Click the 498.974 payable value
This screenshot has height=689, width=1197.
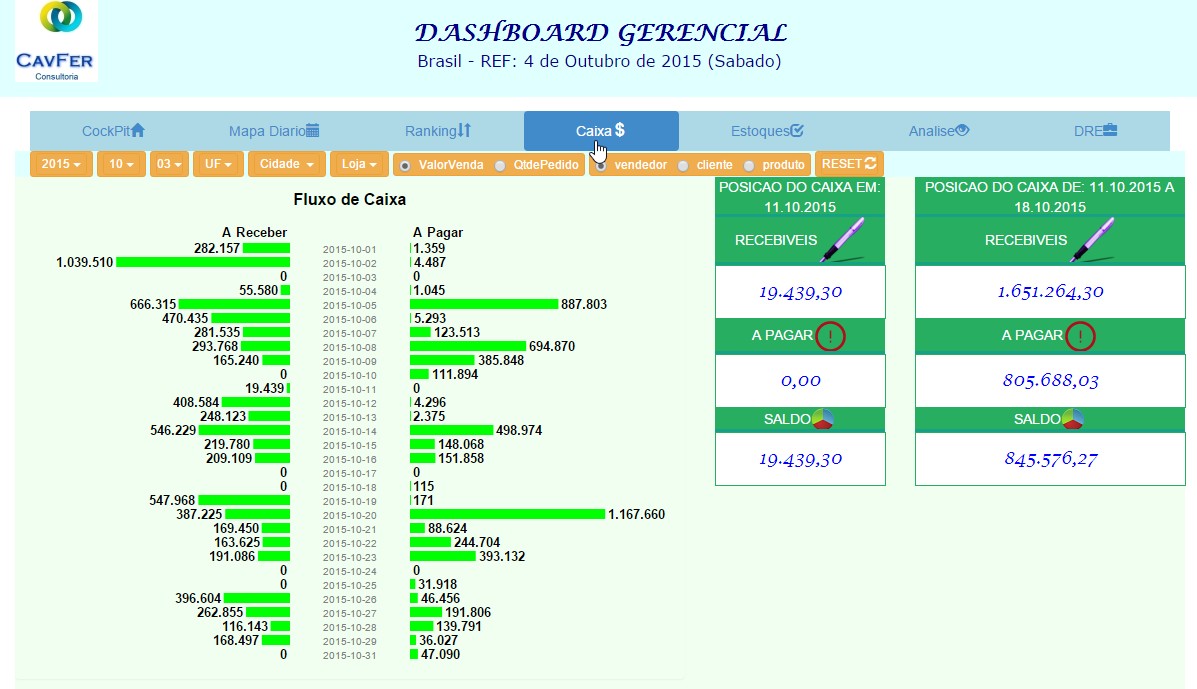pyautogui.click(x=519, y=430)
